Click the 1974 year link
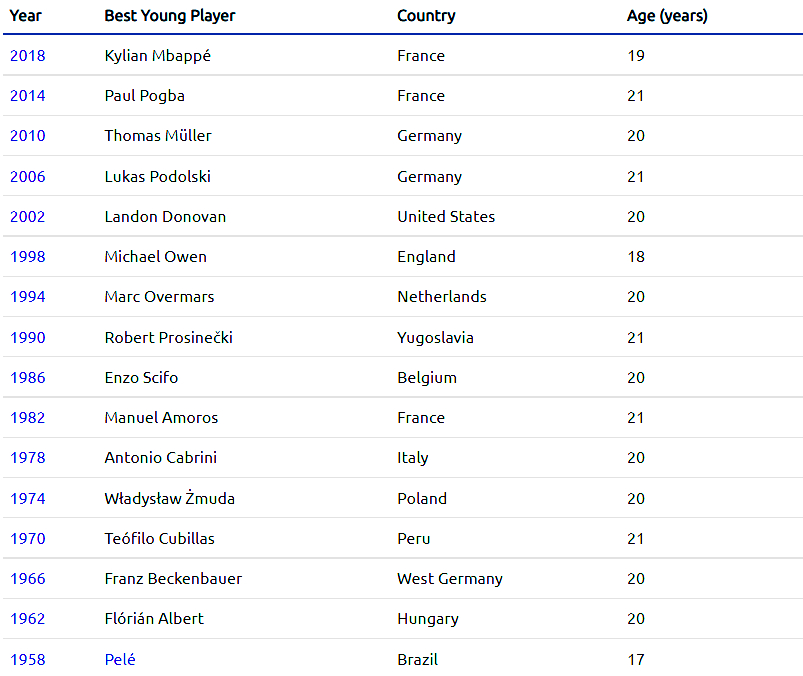Viewport: 803px width, 676px height. [x=28, y=499]
